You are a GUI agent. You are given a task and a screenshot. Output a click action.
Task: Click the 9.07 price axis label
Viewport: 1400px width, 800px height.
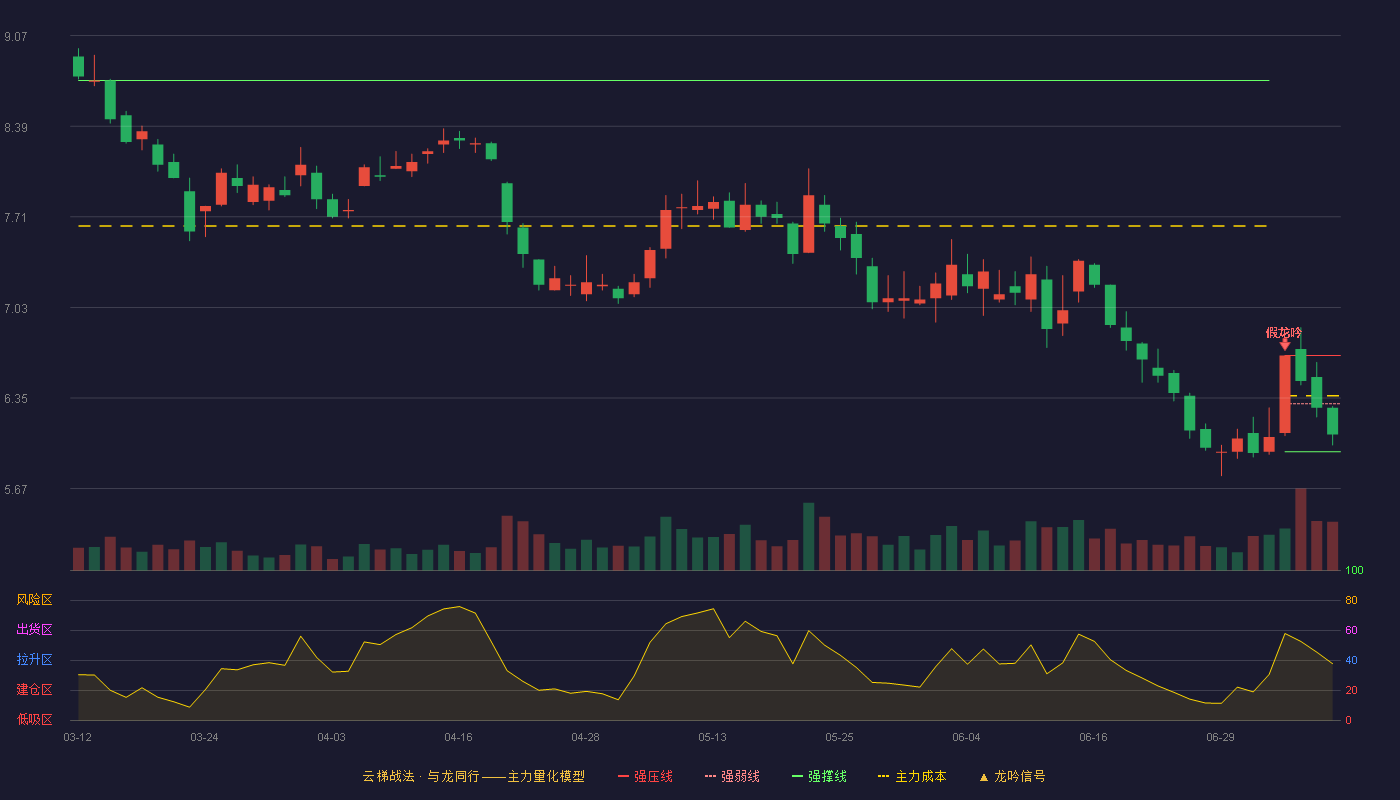point(16,37)
